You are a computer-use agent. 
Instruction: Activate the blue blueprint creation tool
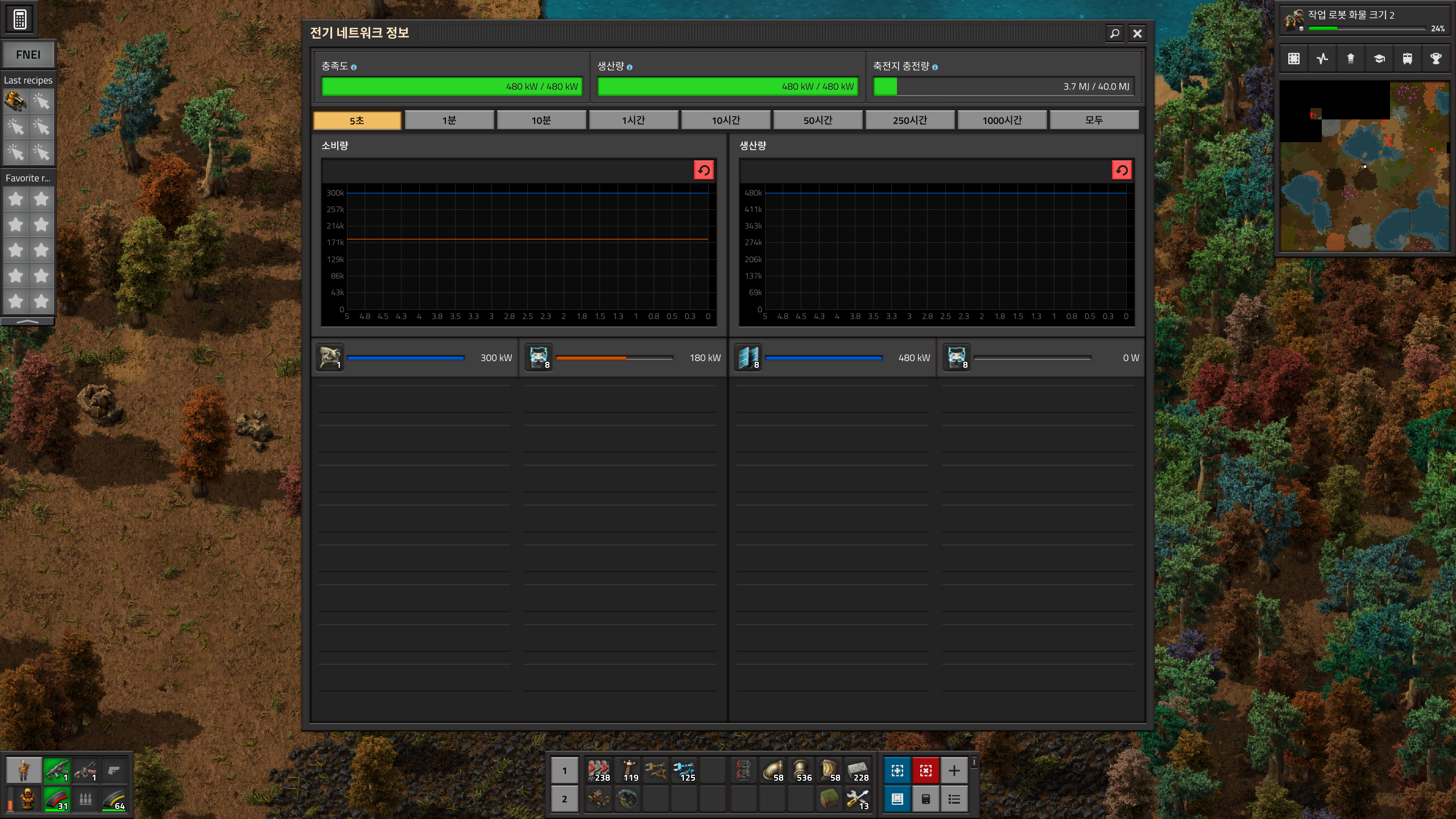[897, 771]
